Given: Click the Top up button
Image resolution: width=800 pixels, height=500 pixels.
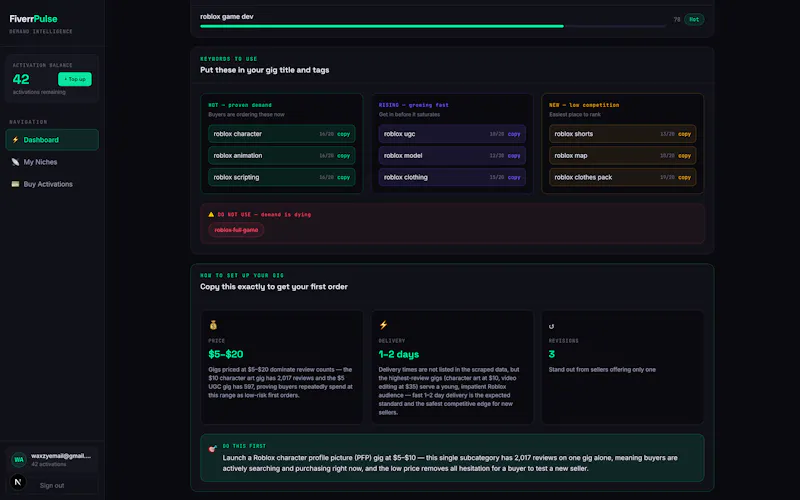Looking at the screenshot, I should [74, 79].
